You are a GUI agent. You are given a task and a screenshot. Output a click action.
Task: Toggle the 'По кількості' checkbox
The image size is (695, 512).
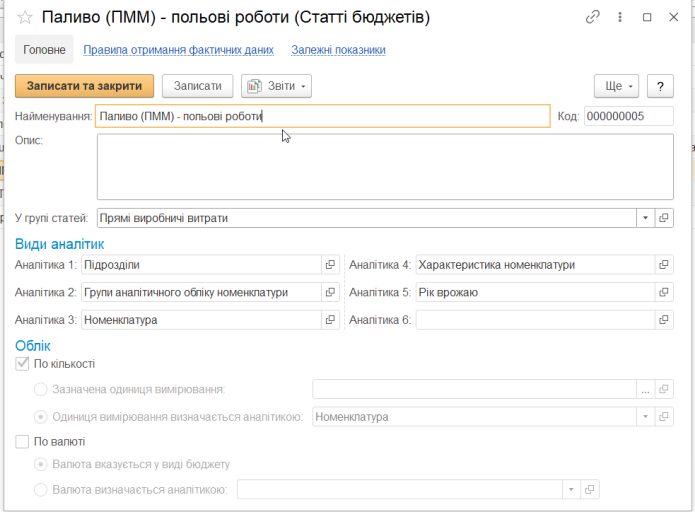[x=22, y=364]
